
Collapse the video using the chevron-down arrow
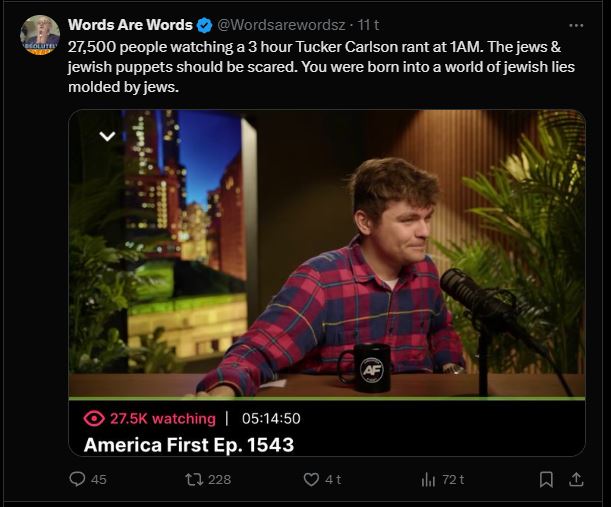[107, 136]
